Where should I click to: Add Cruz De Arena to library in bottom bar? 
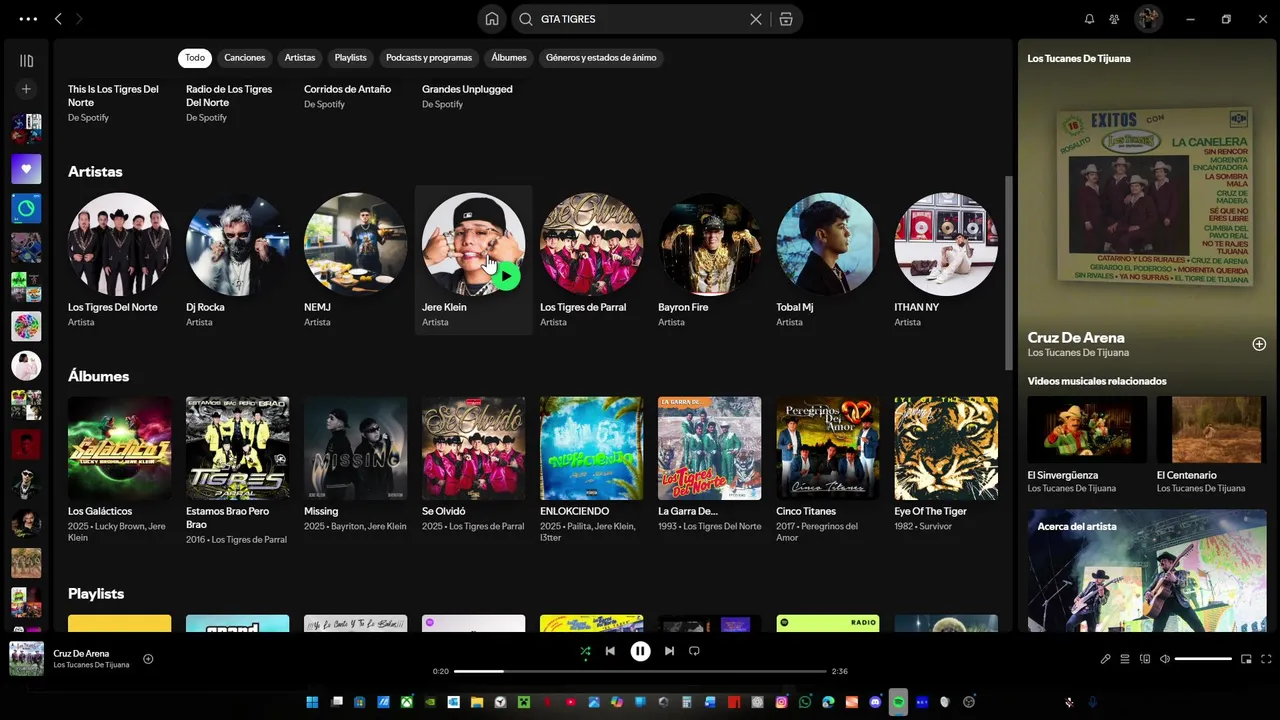tap(148, 659)
